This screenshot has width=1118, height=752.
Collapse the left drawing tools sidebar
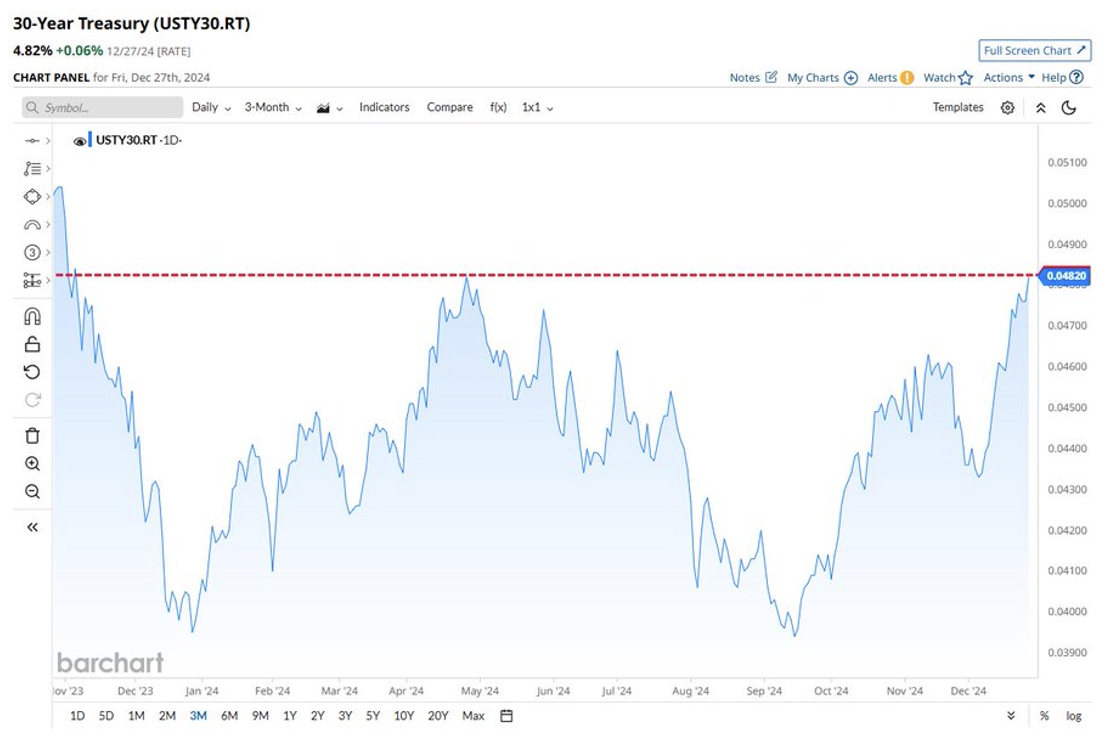(x=32, y=527)
